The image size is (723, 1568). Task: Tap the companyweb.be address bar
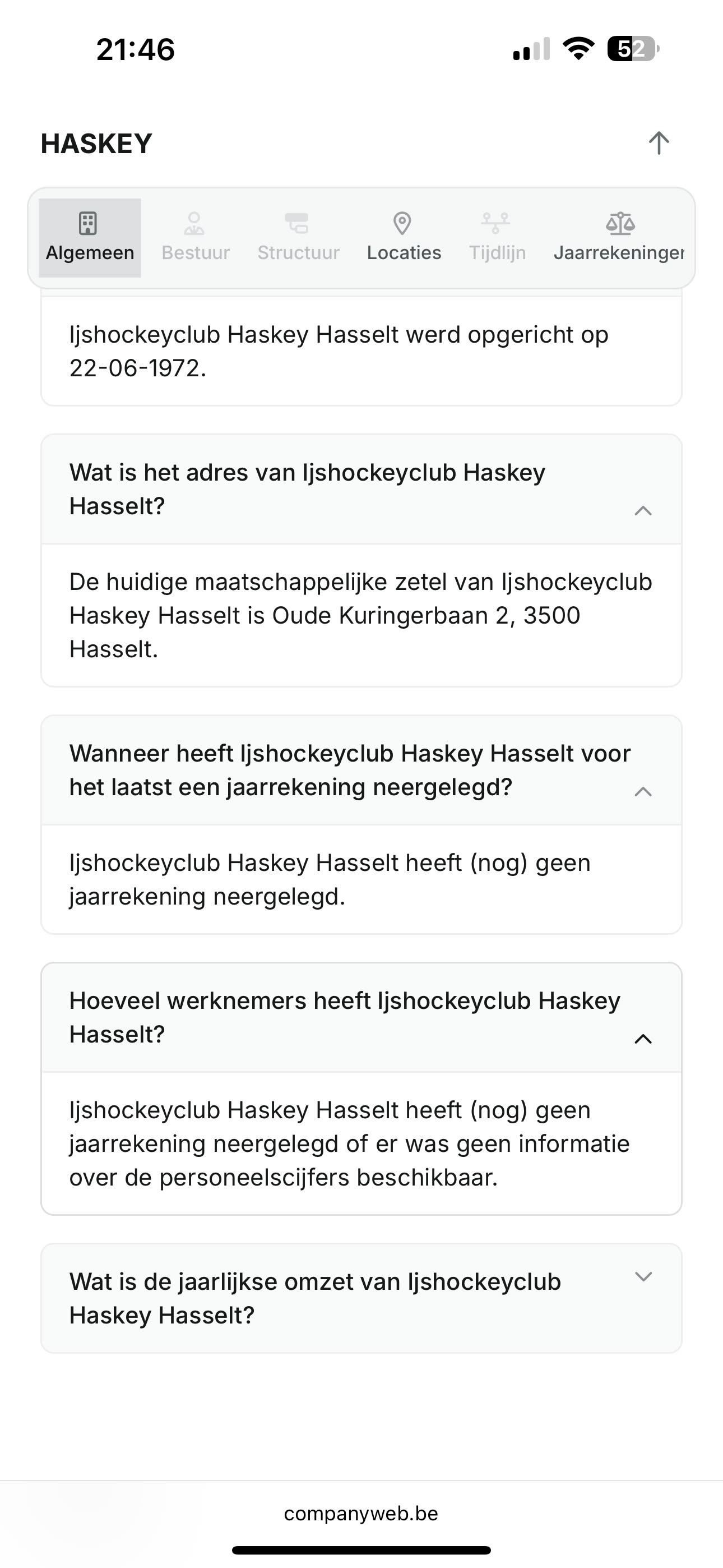tap(361, 1514)
